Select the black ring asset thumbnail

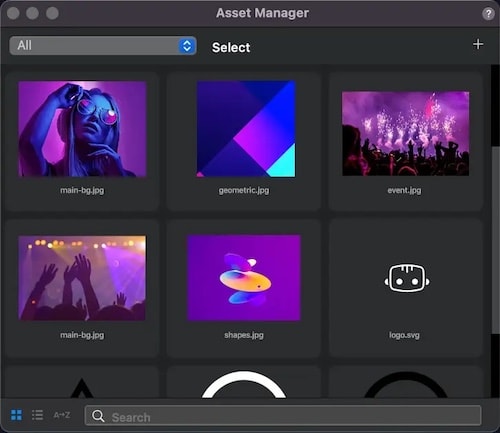point(406,385)
